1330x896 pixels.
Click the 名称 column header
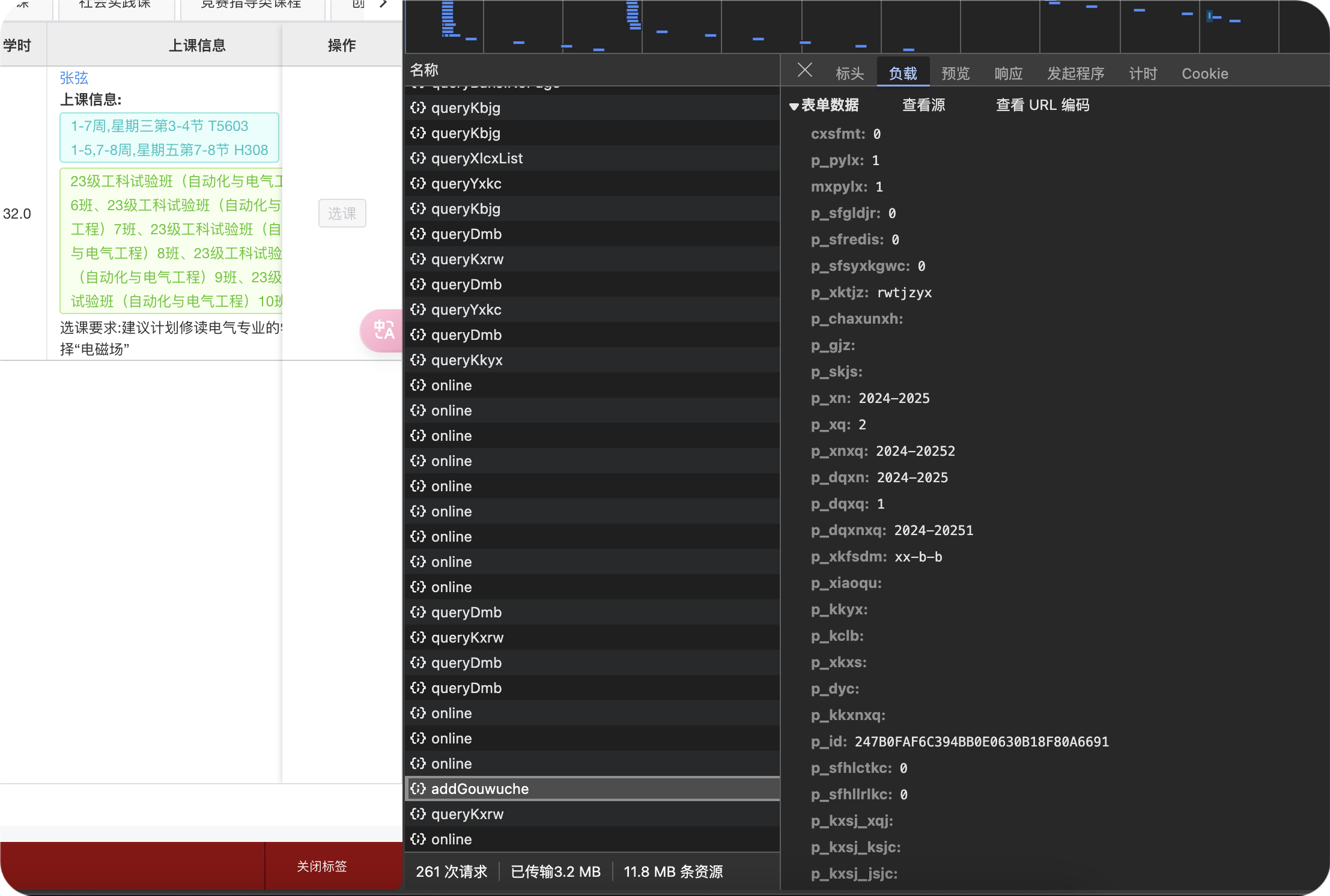(x=424, y=70)
